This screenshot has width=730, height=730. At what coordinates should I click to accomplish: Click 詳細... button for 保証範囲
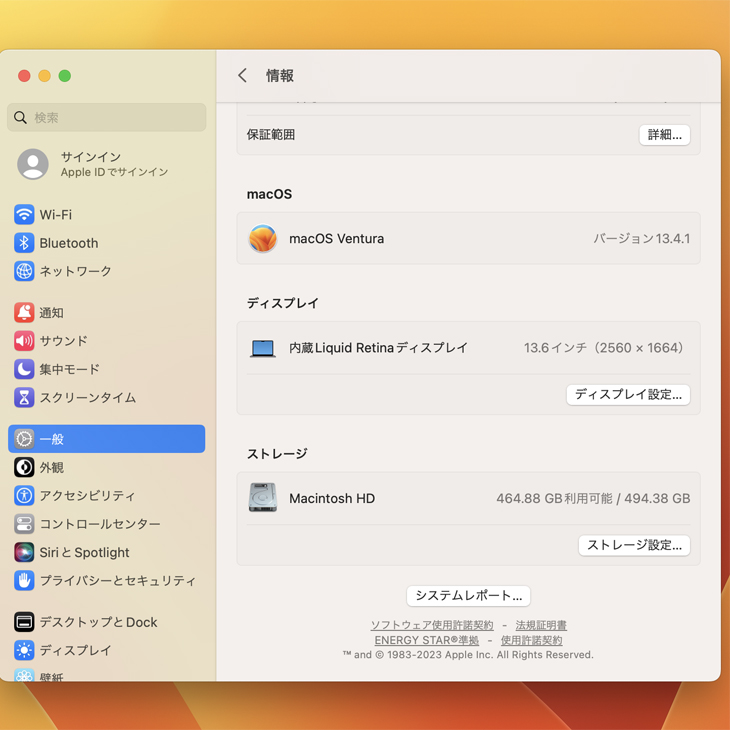click(x=664, y=135)
